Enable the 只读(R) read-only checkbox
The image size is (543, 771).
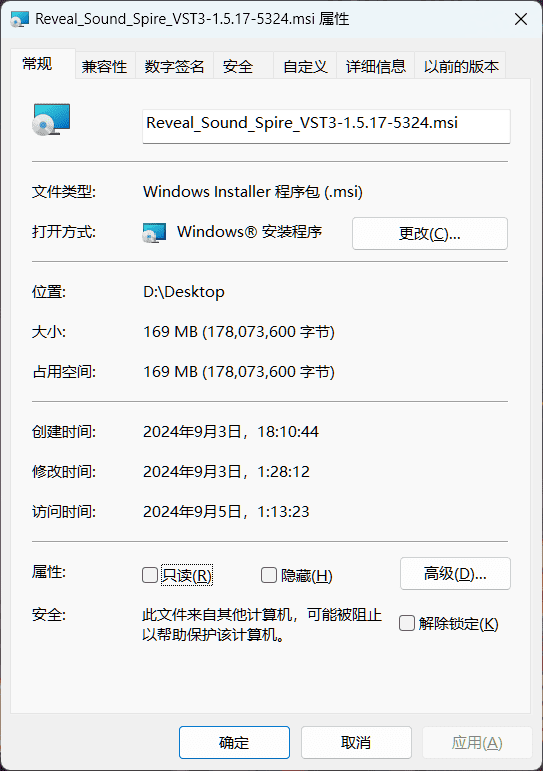click(x=150, y=575)
